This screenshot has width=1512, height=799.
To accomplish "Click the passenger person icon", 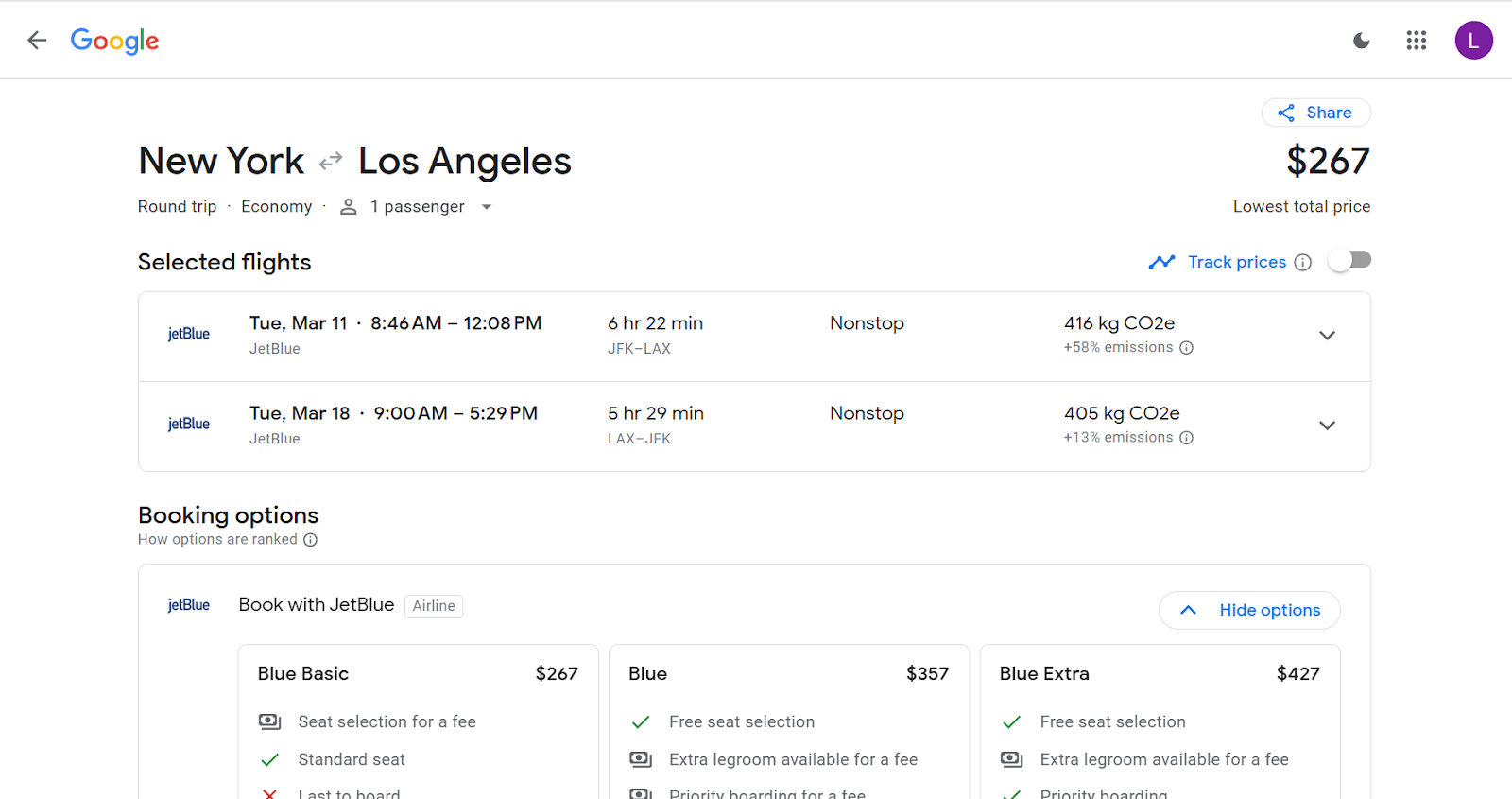I will 349,207.
